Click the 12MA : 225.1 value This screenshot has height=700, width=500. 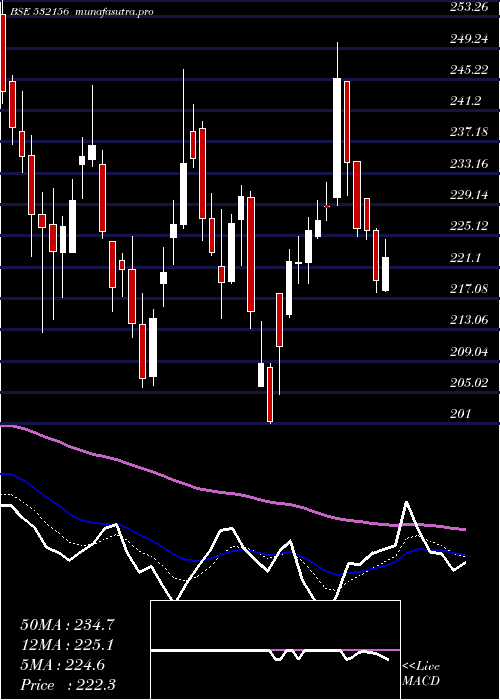point(67,645)
